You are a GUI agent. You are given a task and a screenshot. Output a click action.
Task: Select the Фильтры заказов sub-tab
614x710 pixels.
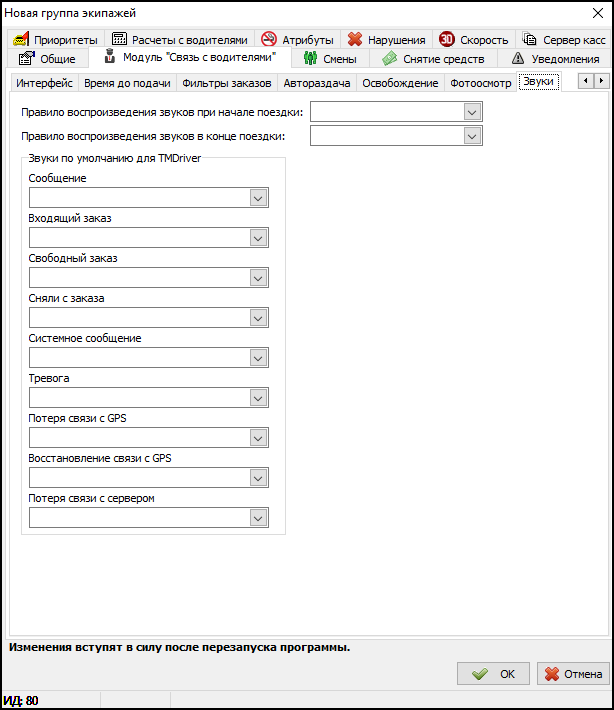pyautogui.click(x=225, y=83)
